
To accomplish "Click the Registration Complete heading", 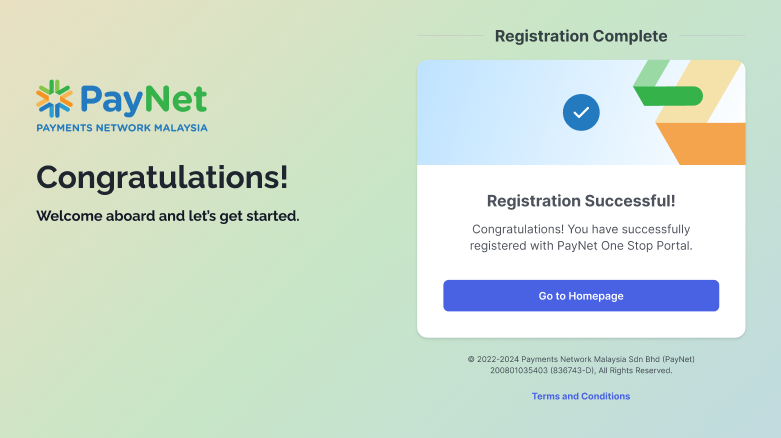I will [x=581, y=36].
